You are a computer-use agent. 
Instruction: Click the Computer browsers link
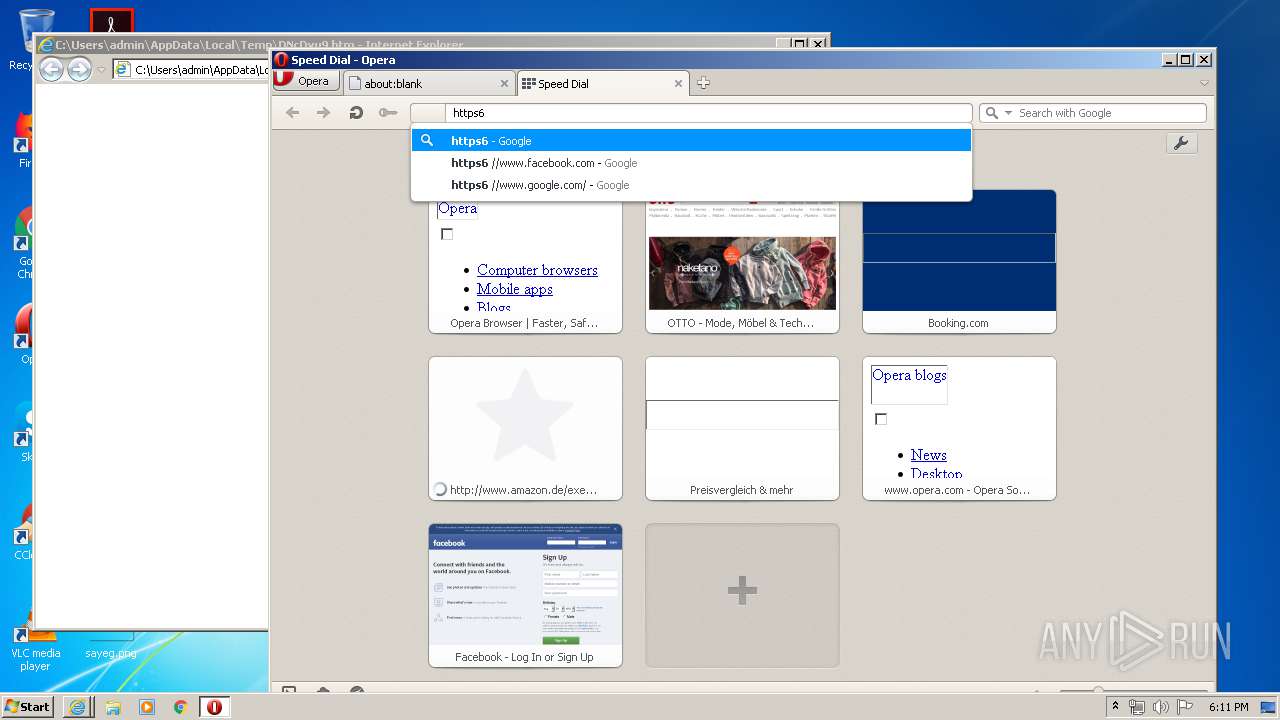537,270
